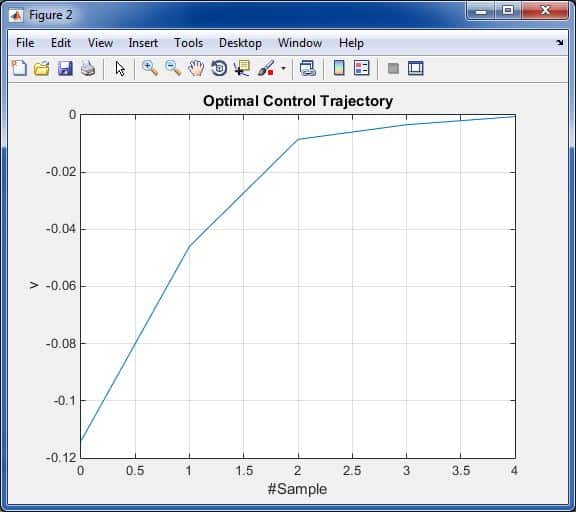
Task: Print the figure using the printer icon
Action: [88, 68]
